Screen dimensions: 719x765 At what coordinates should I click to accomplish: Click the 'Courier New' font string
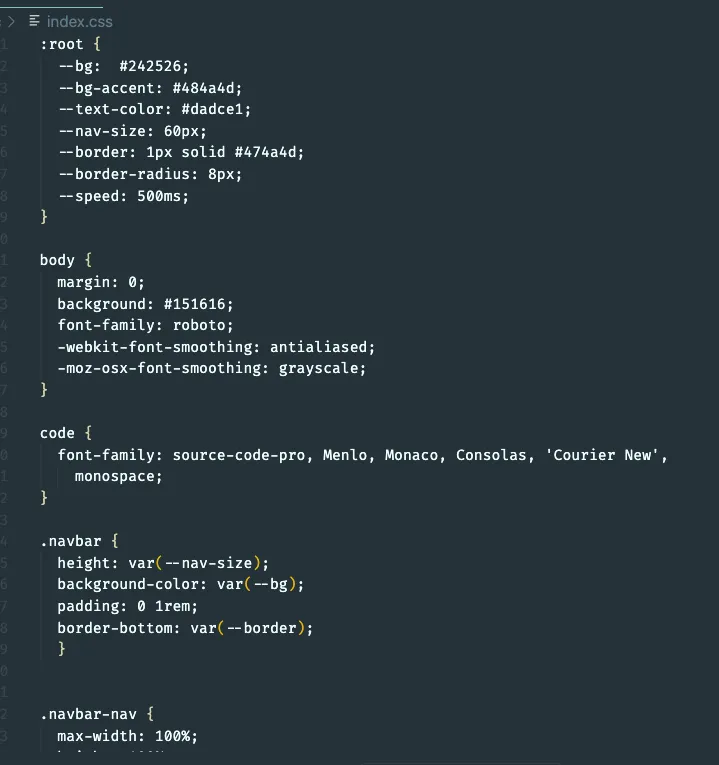[x=602, y=455]
